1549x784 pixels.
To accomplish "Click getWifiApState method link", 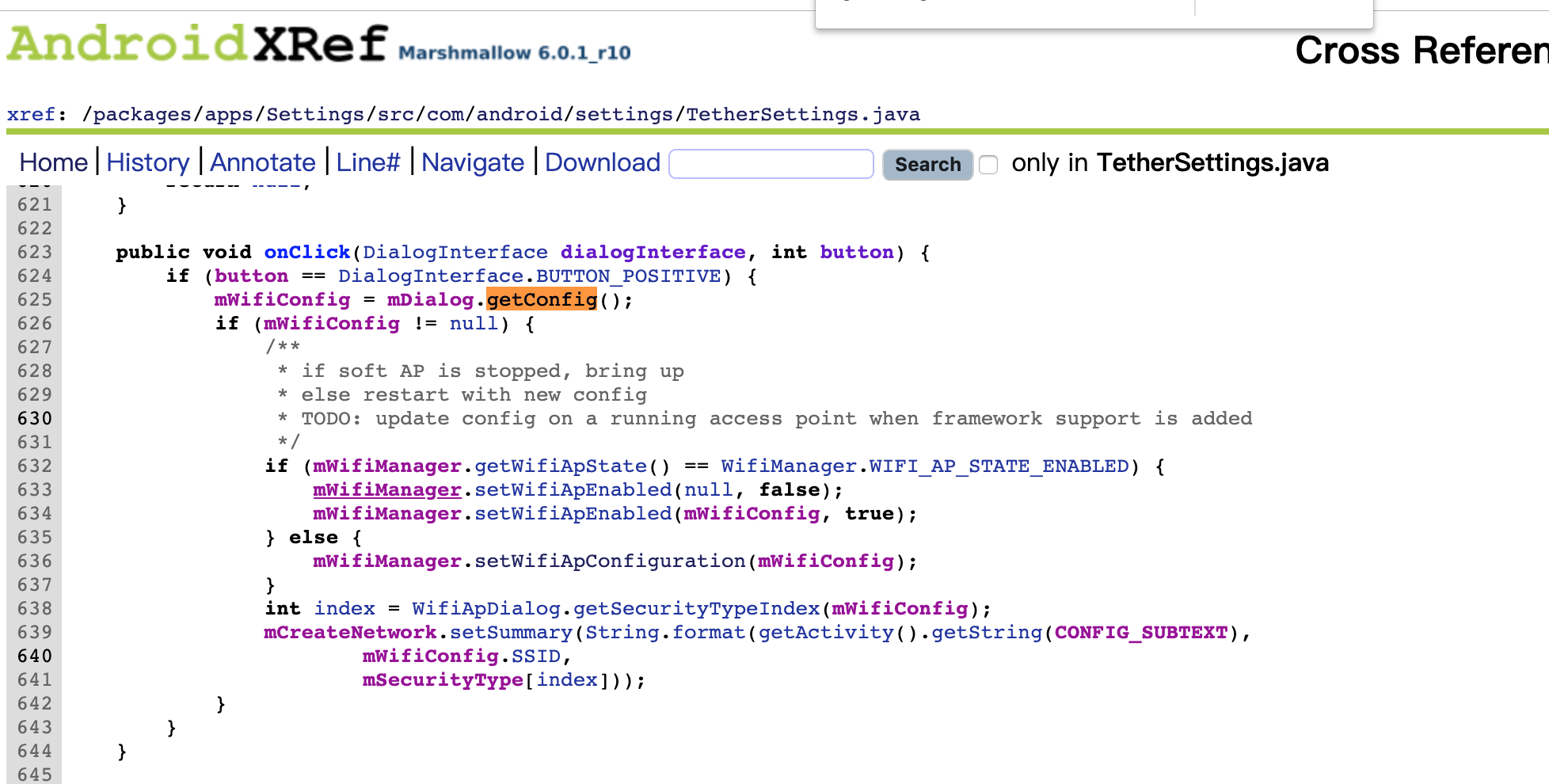I will 561,466.
